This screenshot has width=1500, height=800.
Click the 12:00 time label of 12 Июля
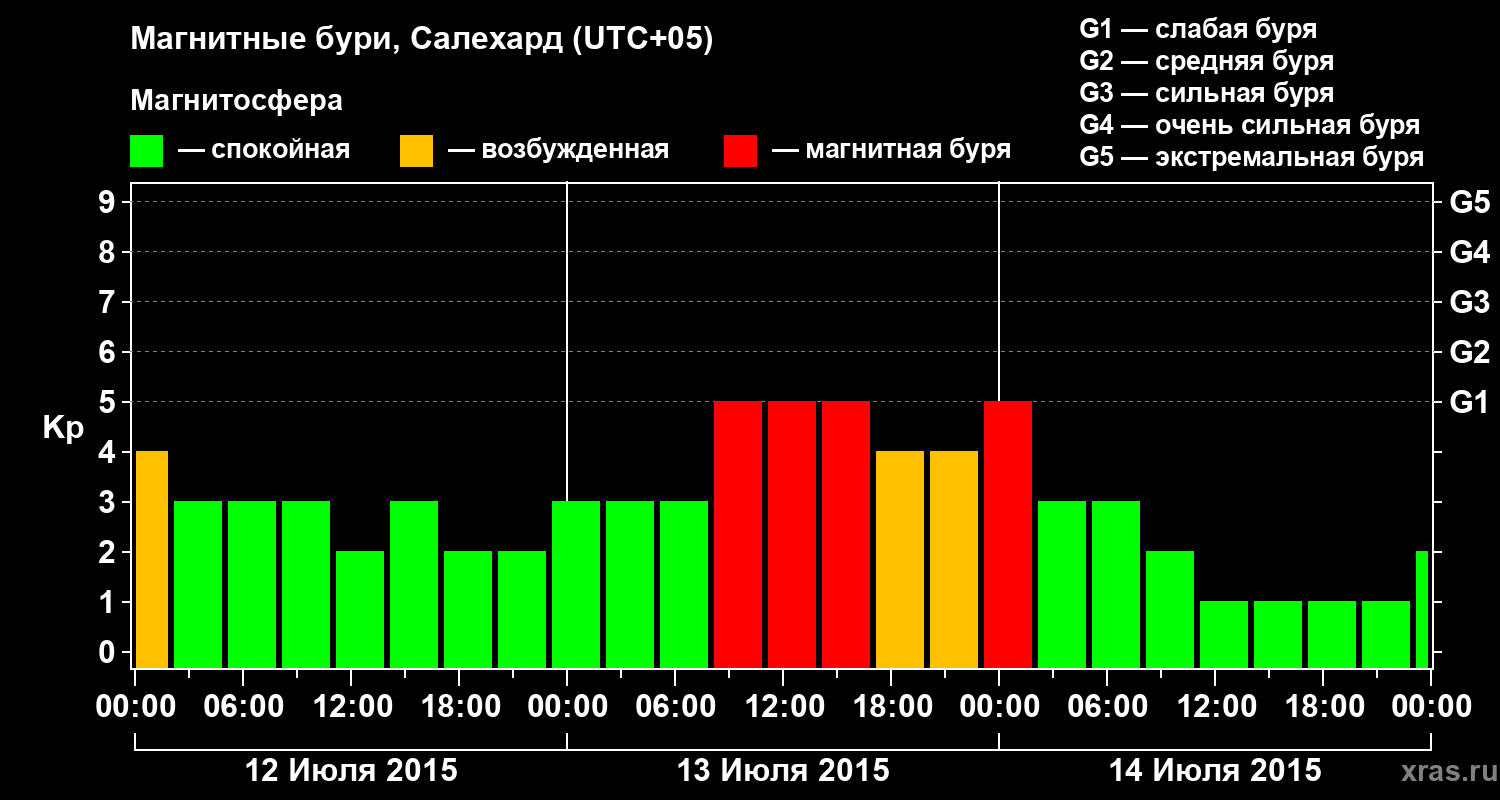click(x=351, y=707)
